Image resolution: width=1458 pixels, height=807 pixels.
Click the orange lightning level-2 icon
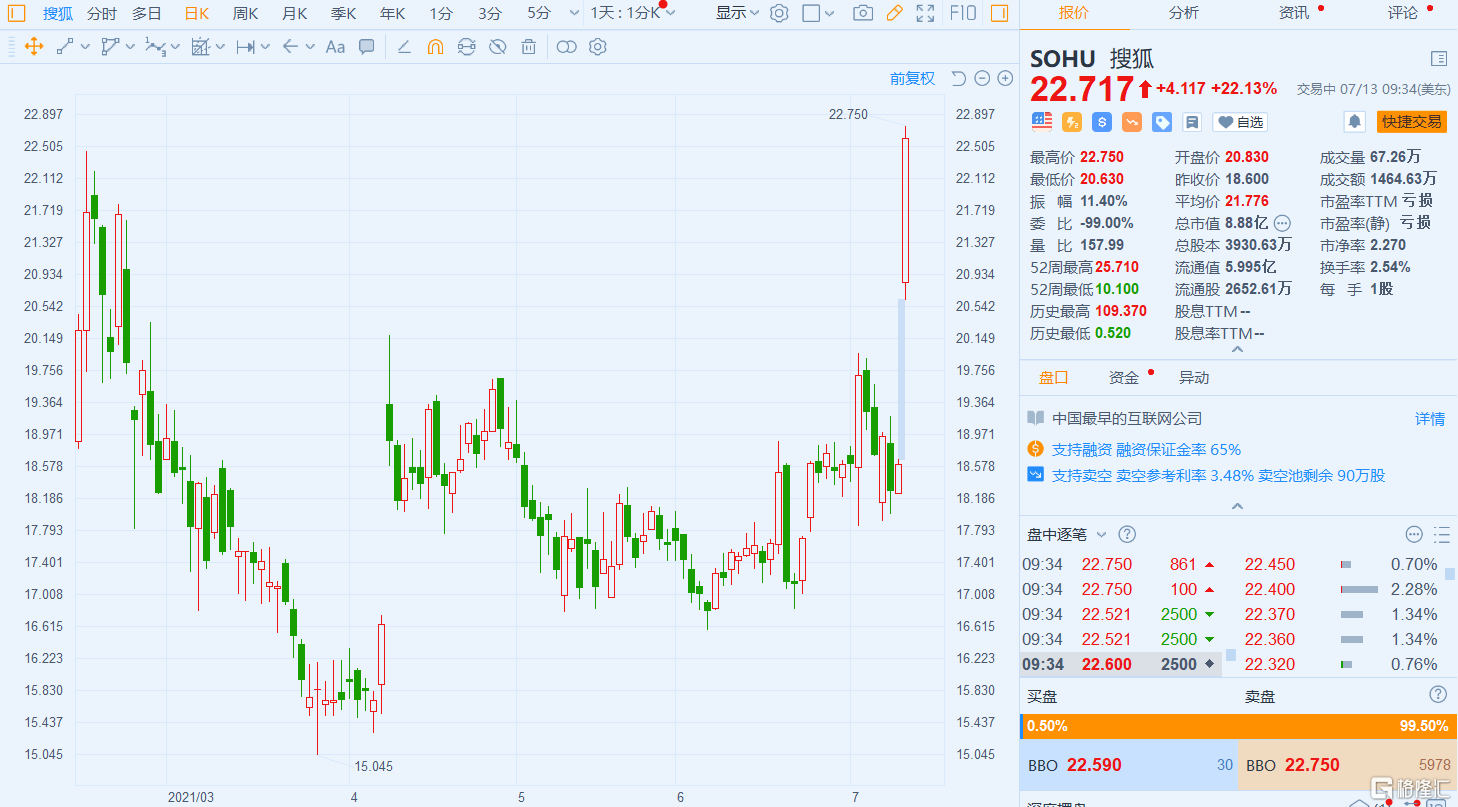[x=1072, y=122]
